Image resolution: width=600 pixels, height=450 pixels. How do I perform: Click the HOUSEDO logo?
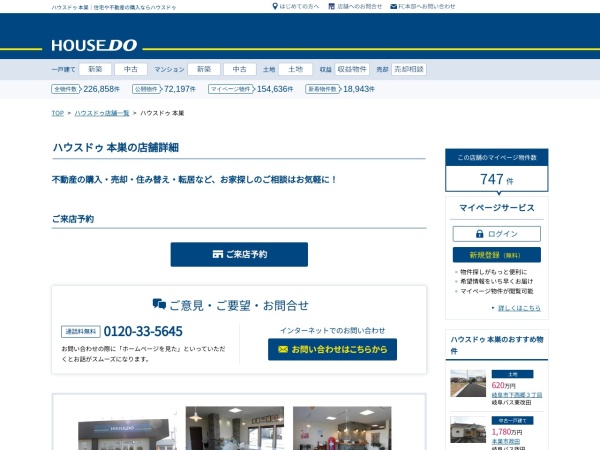(x=94, y=45)
